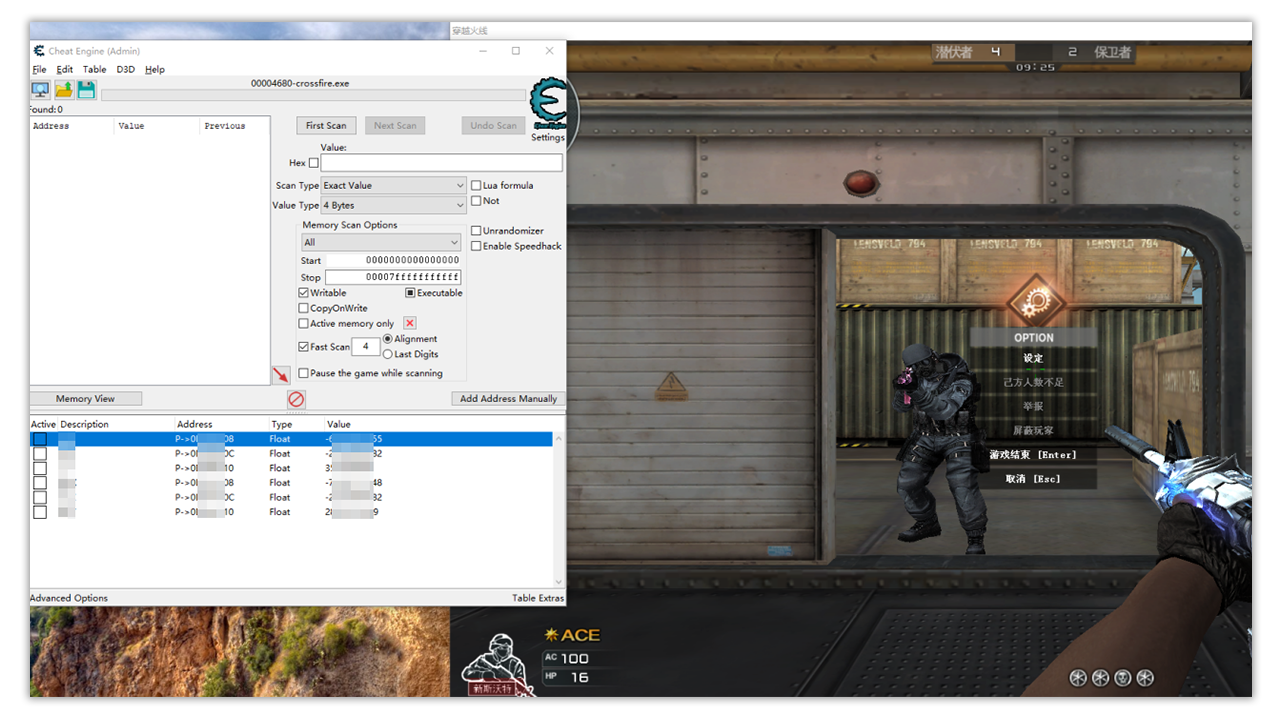Enable the Hex checkbox

pyautogui.click(x=314, y=163)
